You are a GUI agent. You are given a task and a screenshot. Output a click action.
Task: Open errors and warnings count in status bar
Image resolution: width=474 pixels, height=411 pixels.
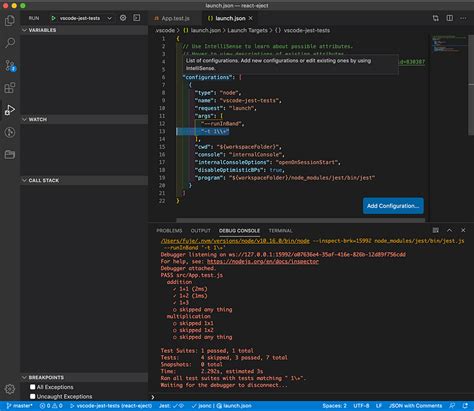coord(51,406)
